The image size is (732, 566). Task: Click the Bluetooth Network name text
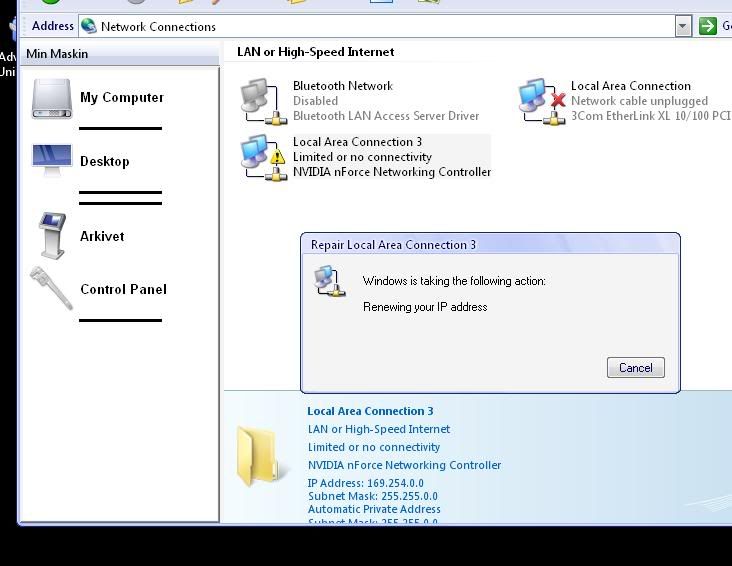click(x=343, y=86)
